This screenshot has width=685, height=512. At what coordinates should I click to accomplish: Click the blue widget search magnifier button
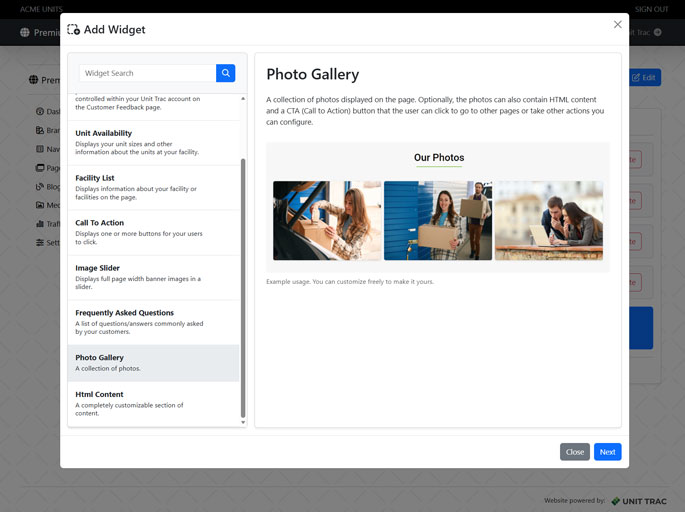(x=225, y=73)
